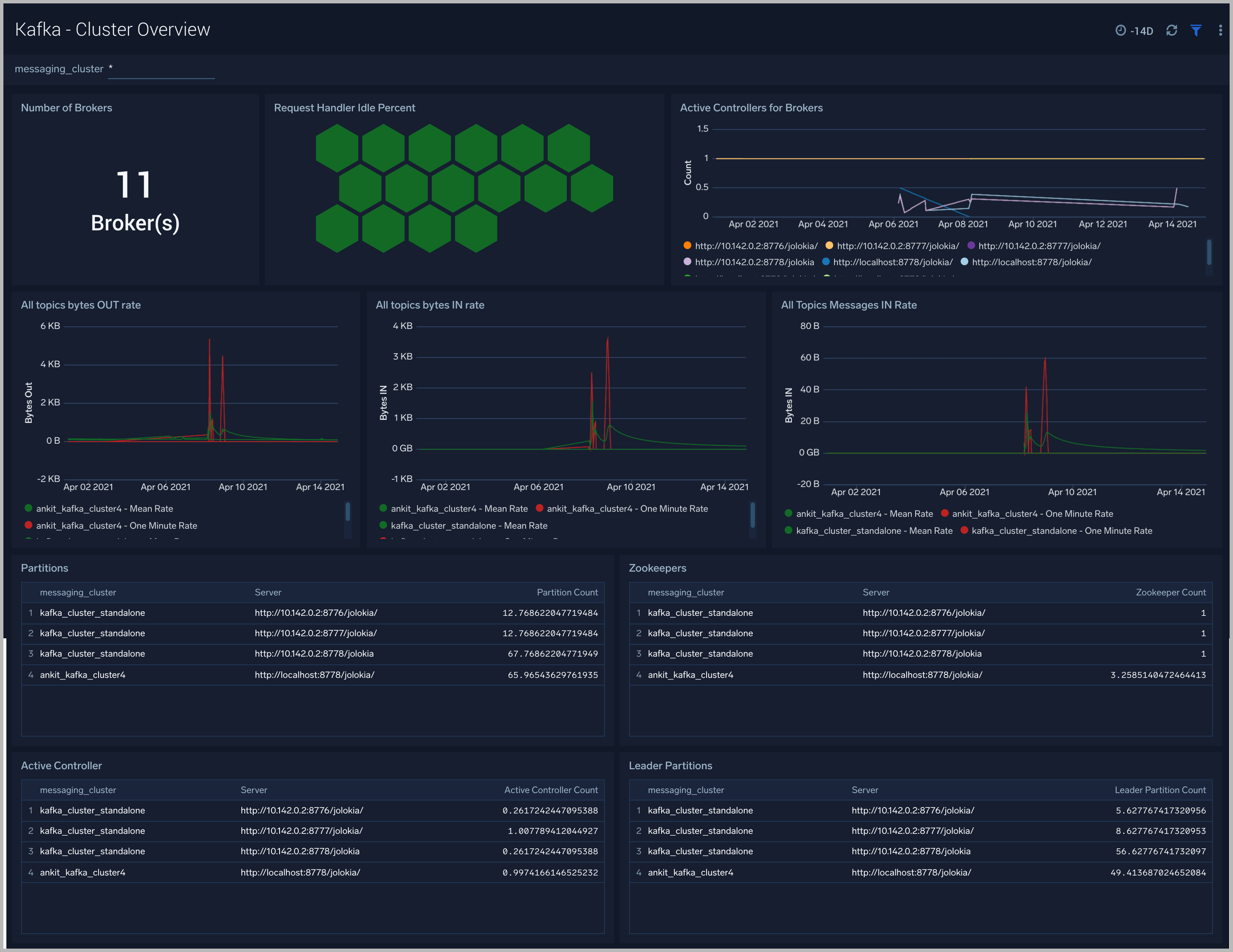Refresh the dashboard with the refresh icon
This screenshot has width=1233, height=952.
point(1172,31)
